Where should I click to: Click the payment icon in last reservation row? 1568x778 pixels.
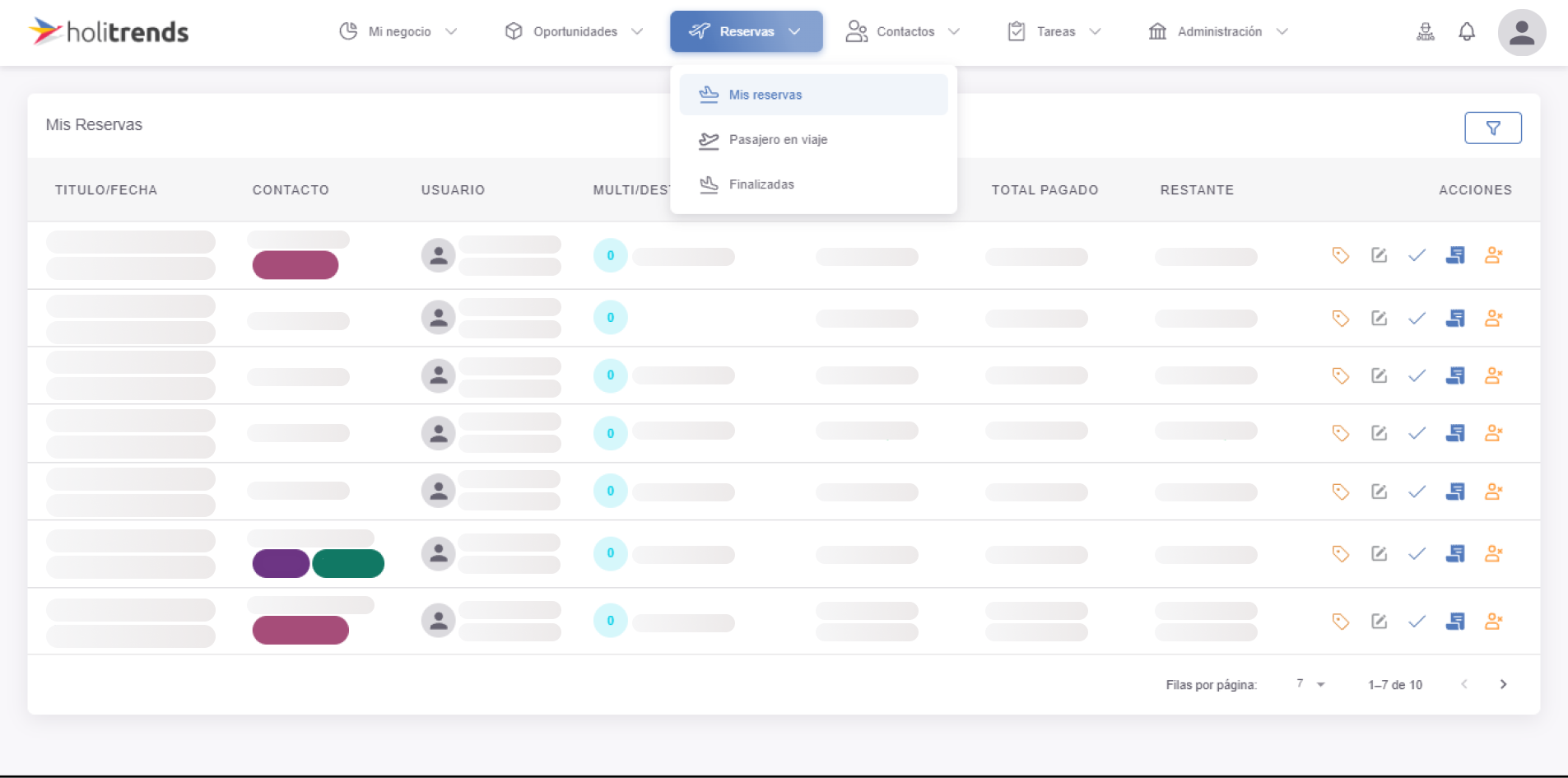pos(1455,622)
